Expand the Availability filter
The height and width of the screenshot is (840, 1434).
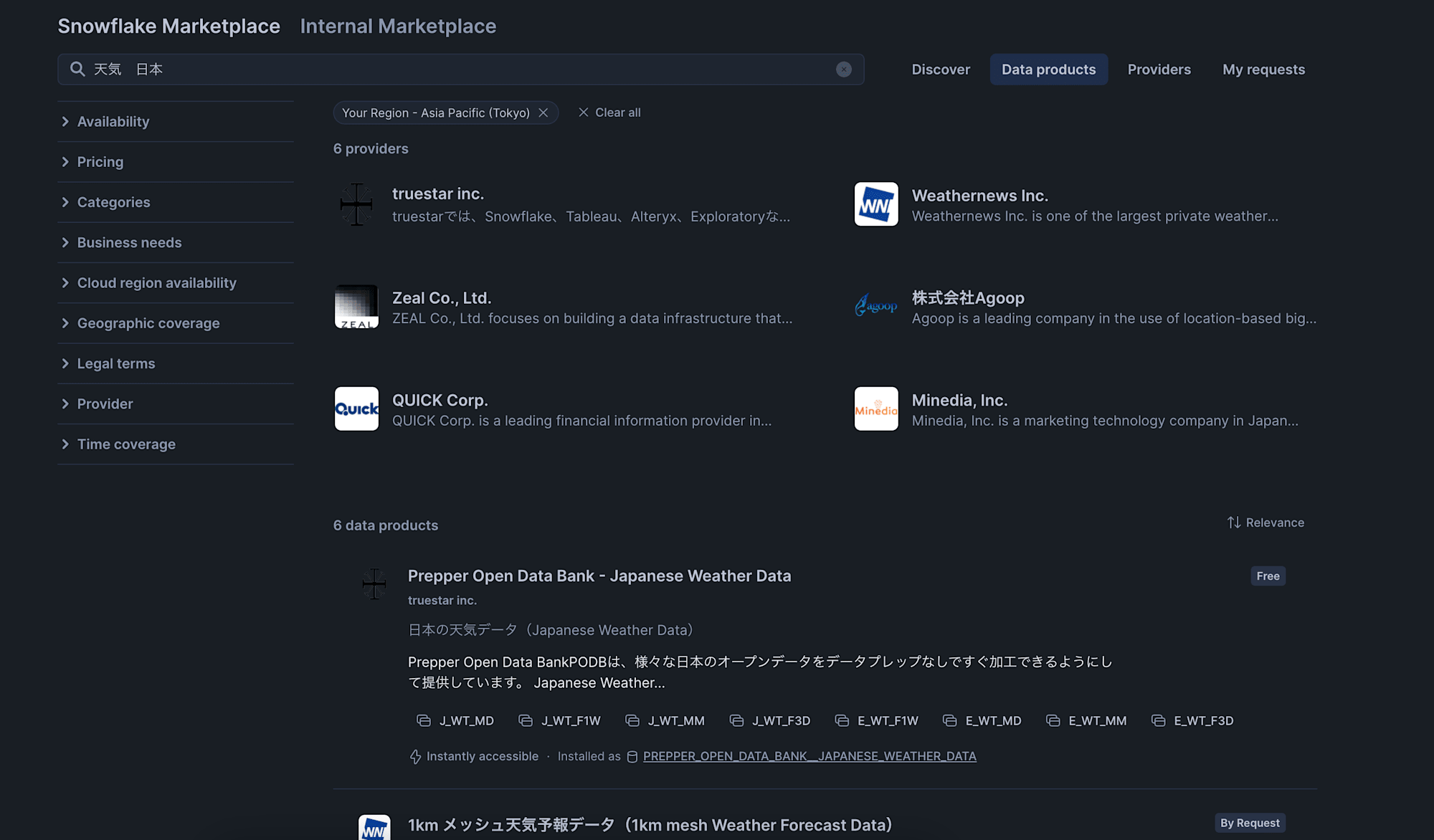tap(176, 122)
